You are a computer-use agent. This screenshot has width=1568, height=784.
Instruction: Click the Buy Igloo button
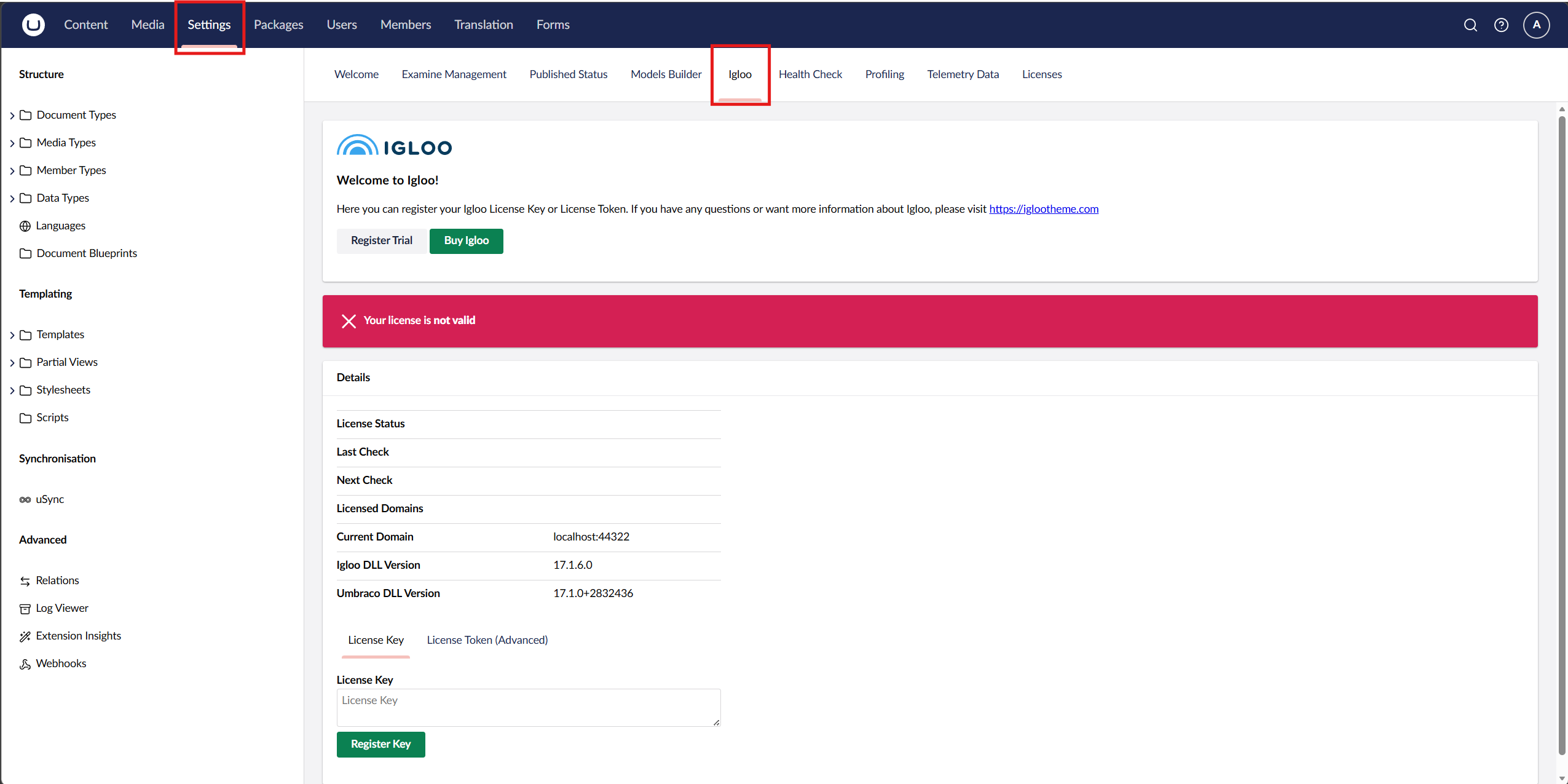[x=466, y=240]
